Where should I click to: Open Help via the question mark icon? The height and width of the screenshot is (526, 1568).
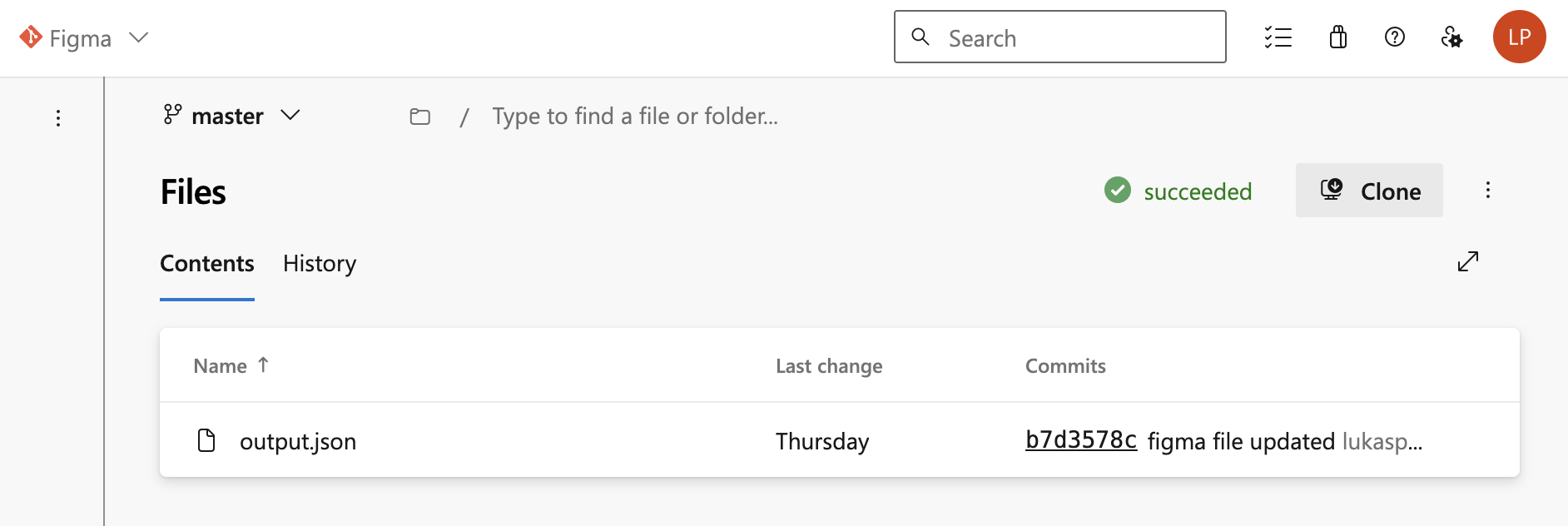(1395, 37)
